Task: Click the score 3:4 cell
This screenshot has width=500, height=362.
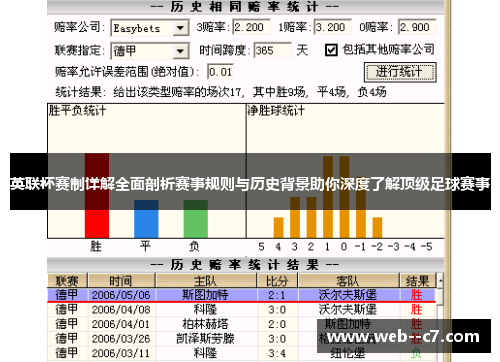Action: coord(277,353)
